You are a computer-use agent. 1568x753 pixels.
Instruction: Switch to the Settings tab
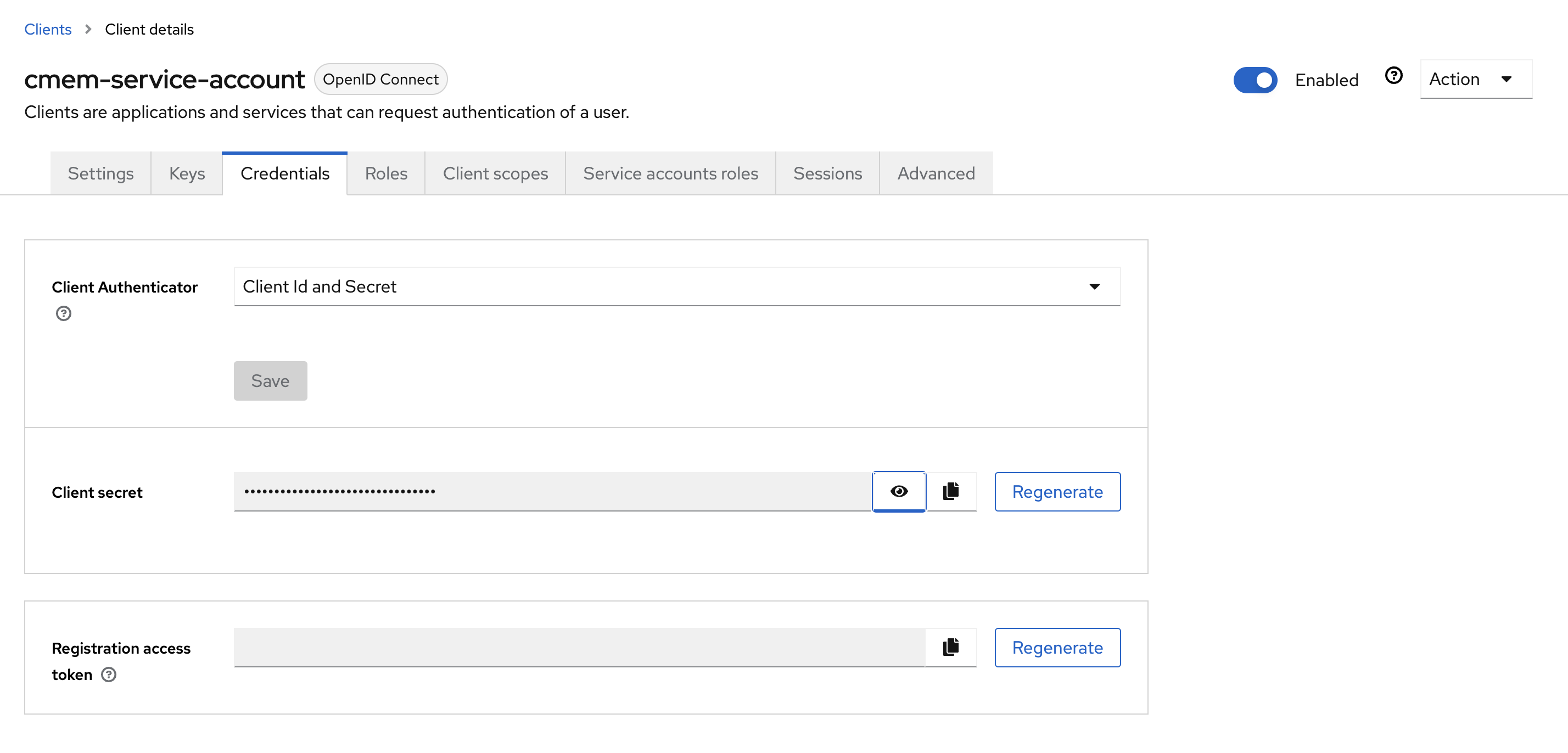click(x=100, y=173)
